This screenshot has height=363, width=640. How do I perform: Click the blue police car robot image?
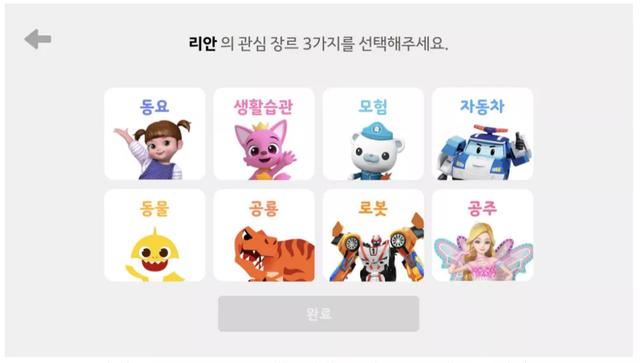point(484,152)
